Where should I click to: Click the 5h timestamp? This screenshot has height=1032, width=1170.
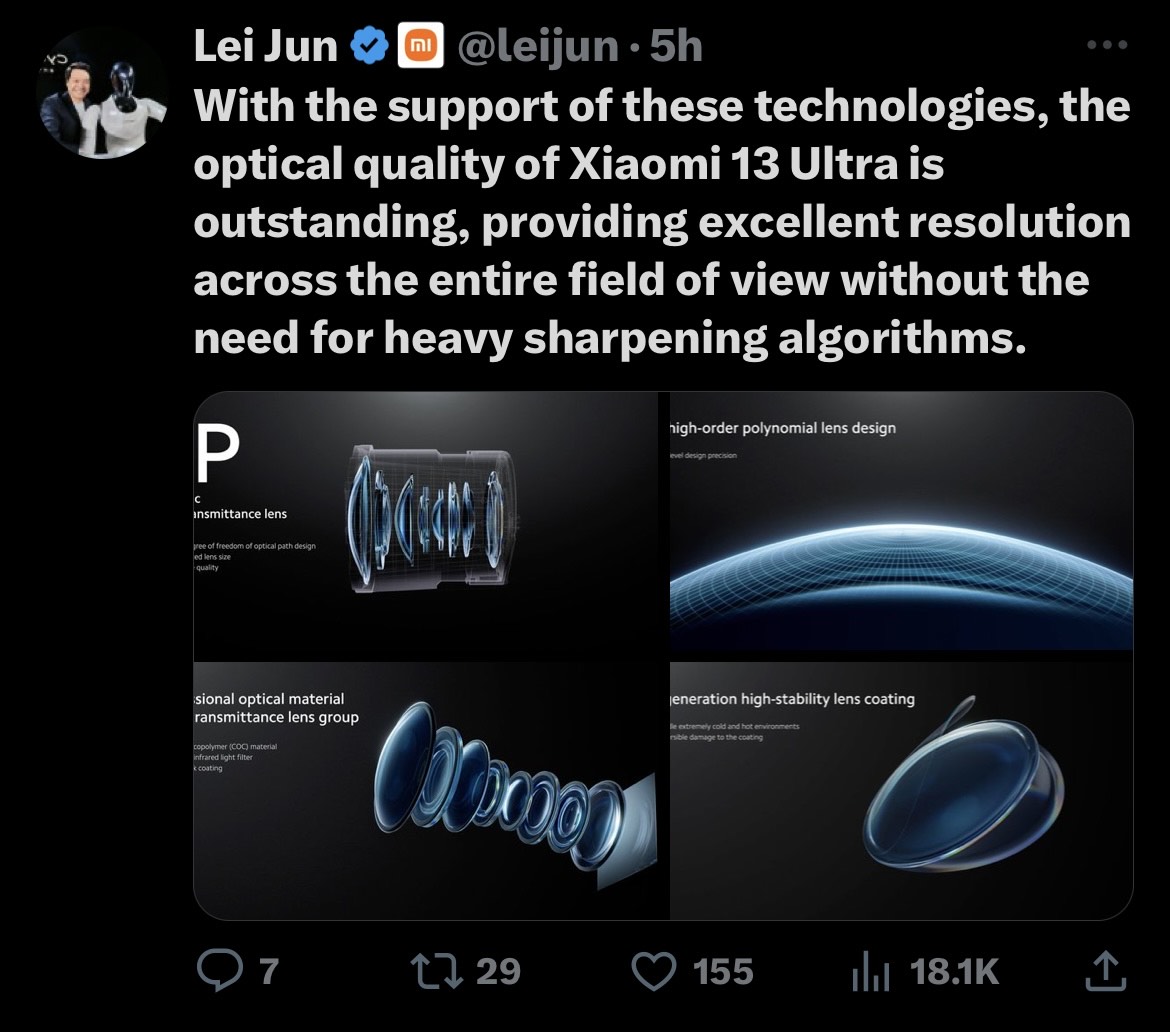point(677,47)
